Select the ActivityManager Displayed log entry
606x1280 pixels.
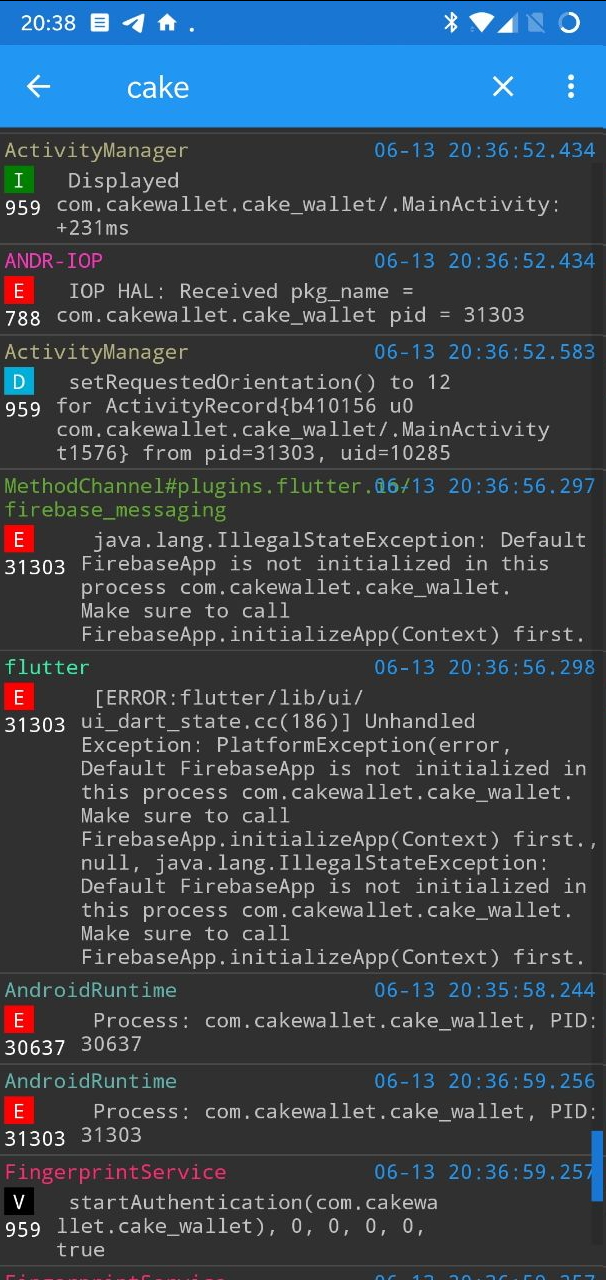[x=300, y=190]
